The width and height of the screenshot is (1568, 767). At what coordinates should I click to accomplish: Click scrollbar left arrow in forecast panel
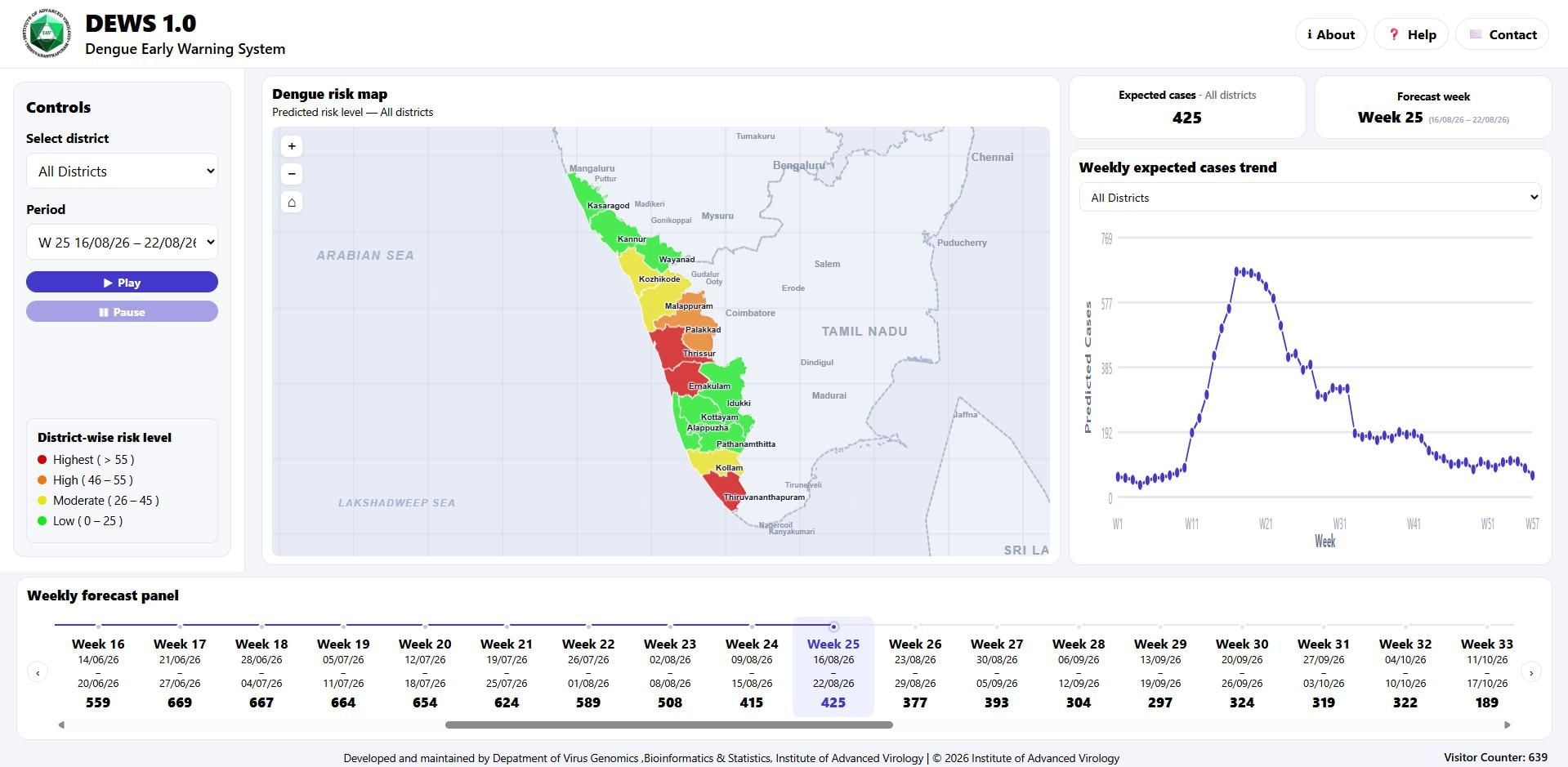click(x=61, y=725)
